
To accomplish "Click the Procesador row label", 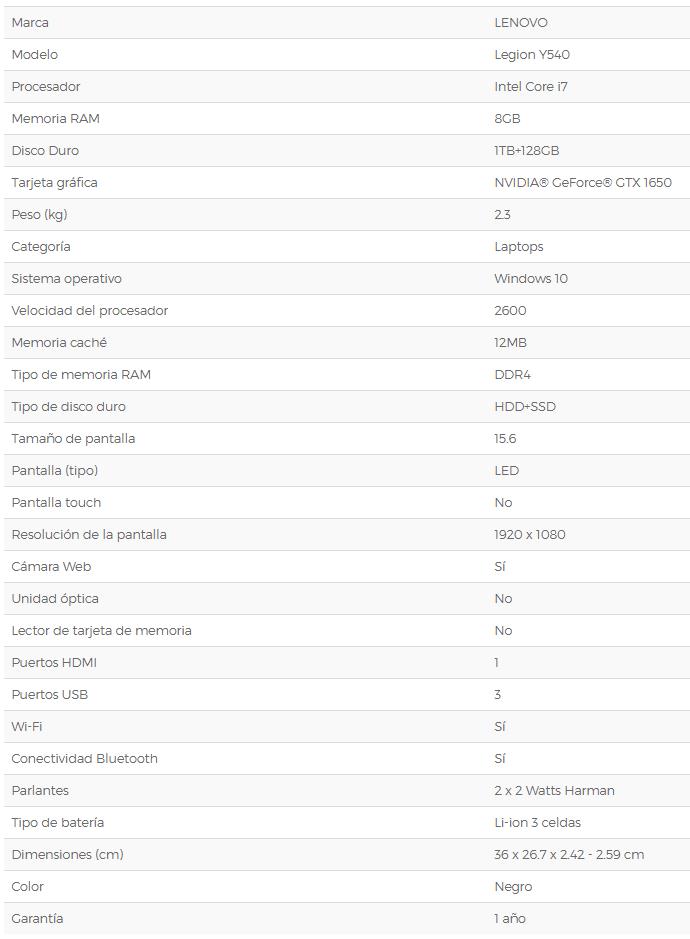I will [x=46, y=87].
